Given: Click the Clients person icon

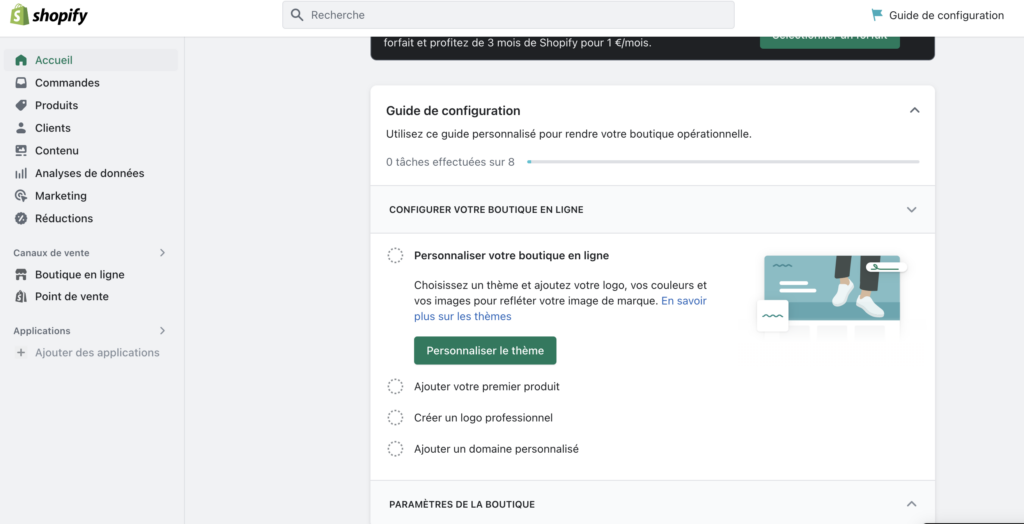Looking at the screenshot, I should (x=21, y=128).
